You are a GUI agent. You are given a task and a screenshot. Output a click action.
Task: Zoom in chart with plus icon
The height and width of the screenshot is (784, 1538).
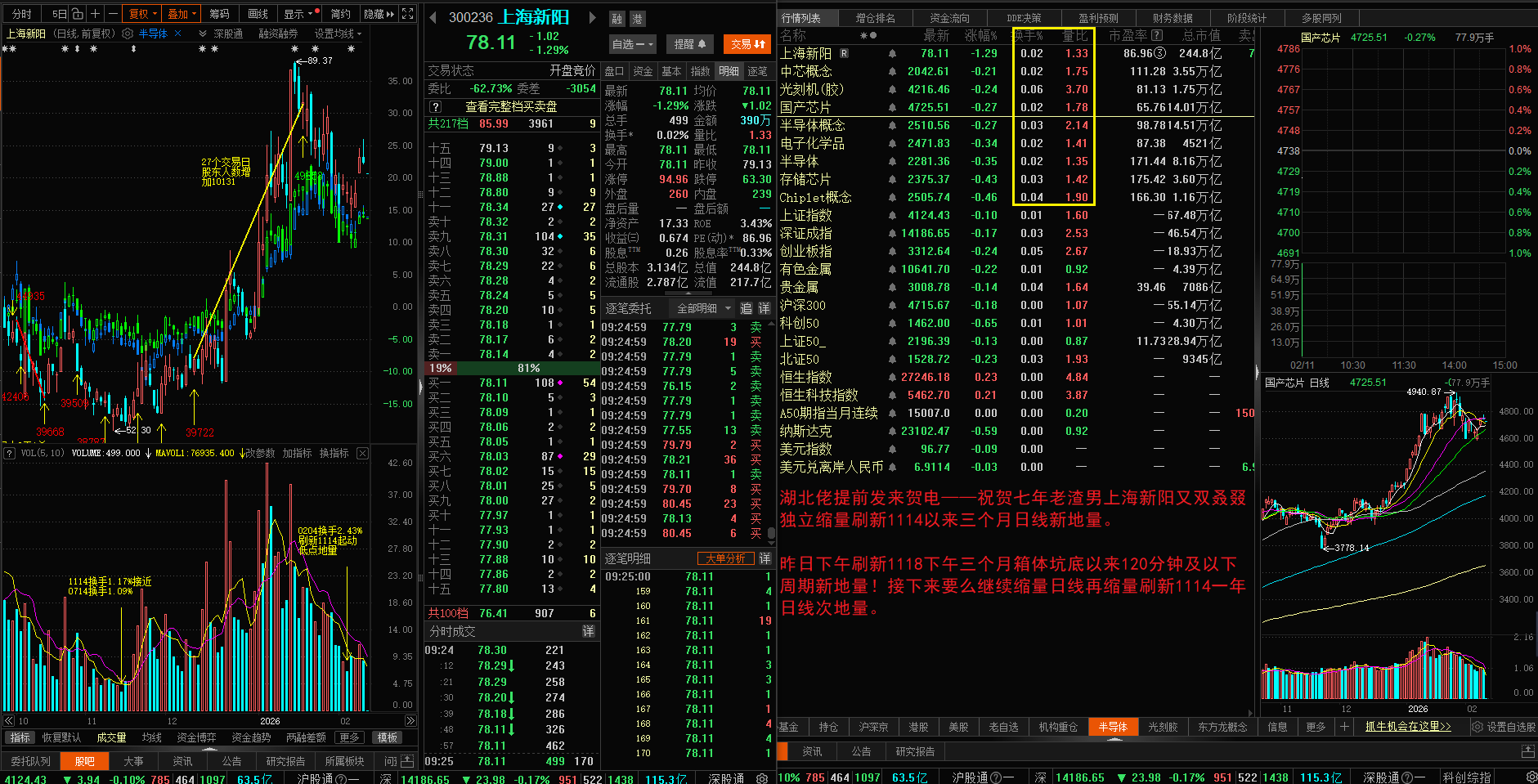pyautogui.click(x=96, y=13)
